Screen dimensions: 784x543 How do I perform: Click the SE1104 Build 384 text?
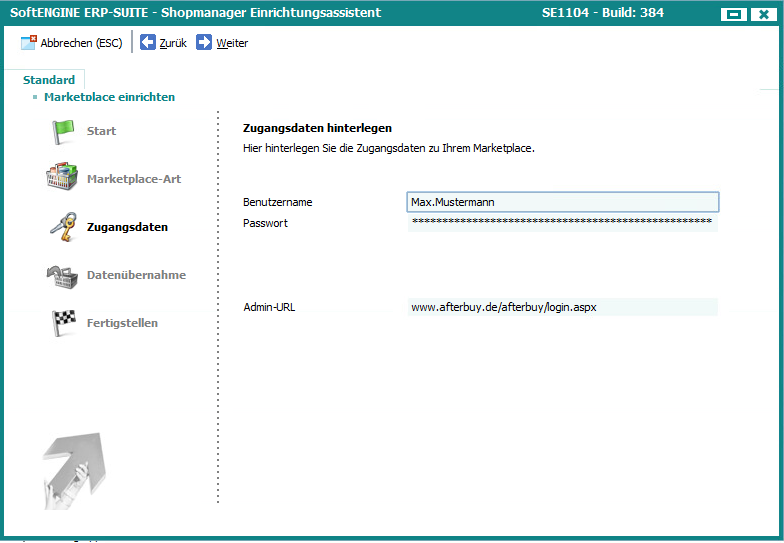pyautogui.click(x=603, y=12)
